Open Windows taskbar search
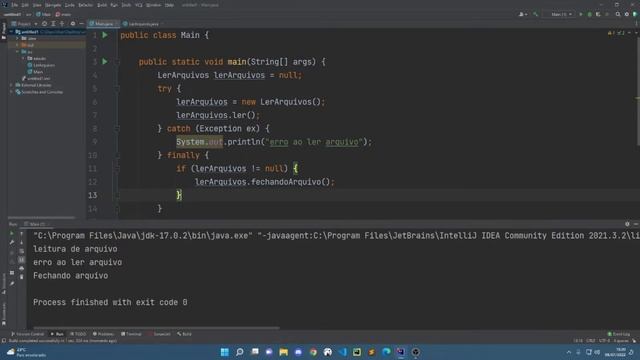The width and height of the screenshot is (640, 360). (240, 352)
